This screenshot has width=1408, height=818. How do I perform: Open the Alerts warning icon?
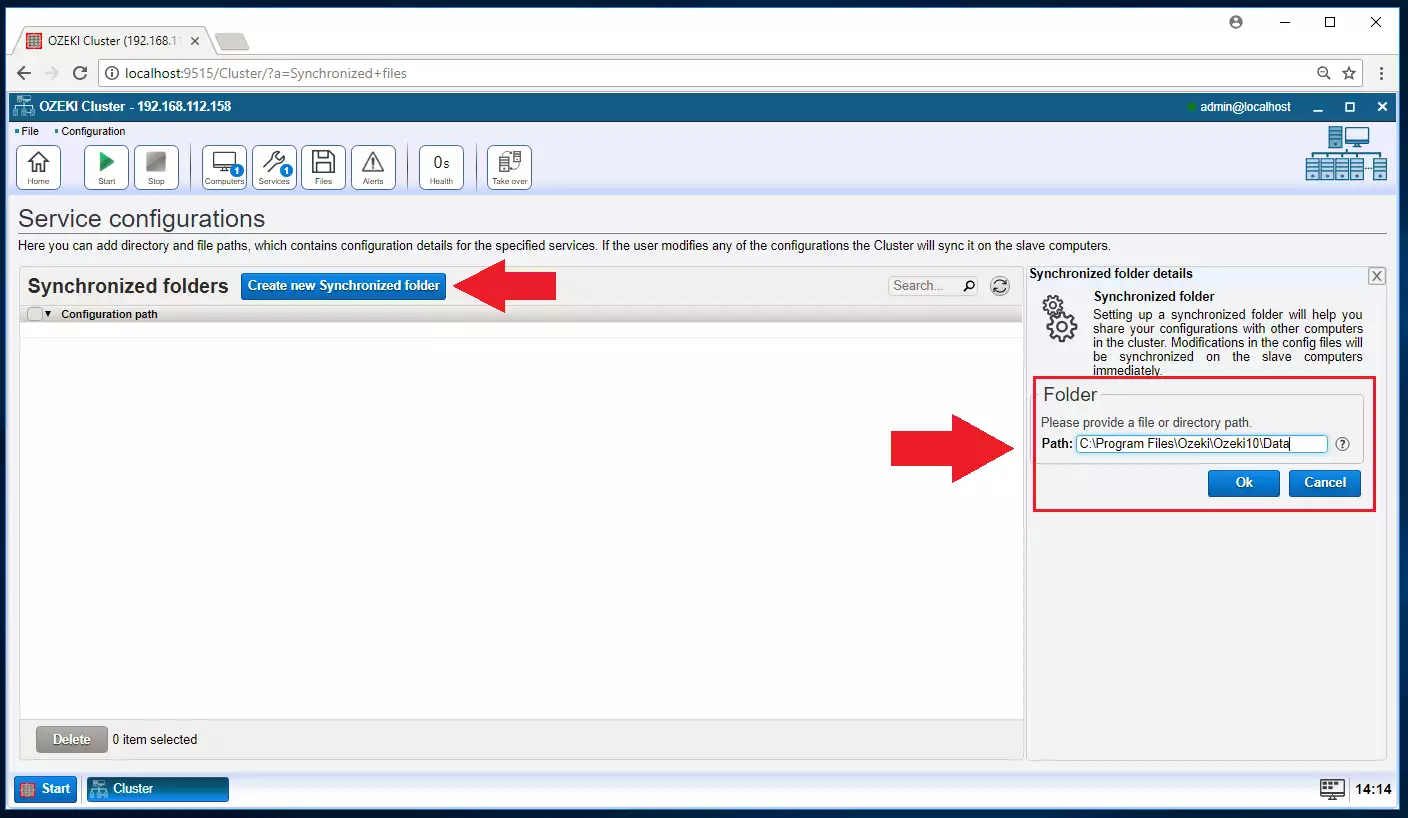click(373, 167)
